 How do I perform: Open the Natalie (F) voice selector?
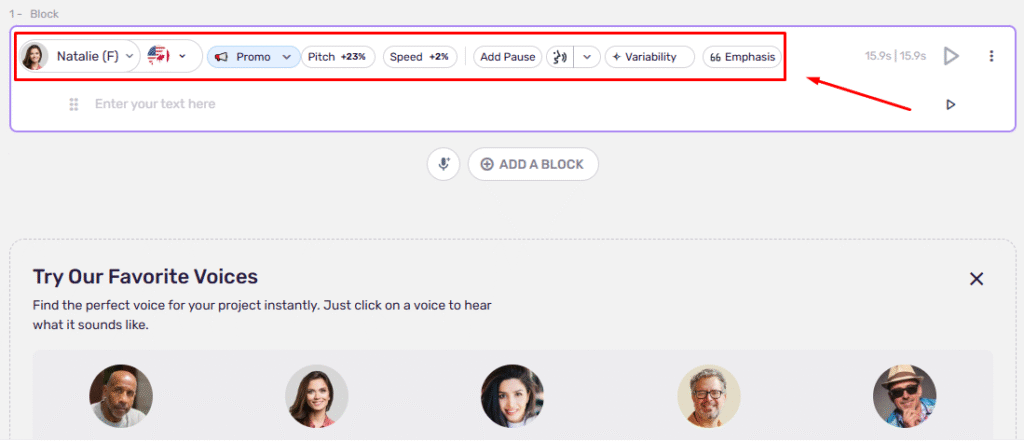coord(79,56)
